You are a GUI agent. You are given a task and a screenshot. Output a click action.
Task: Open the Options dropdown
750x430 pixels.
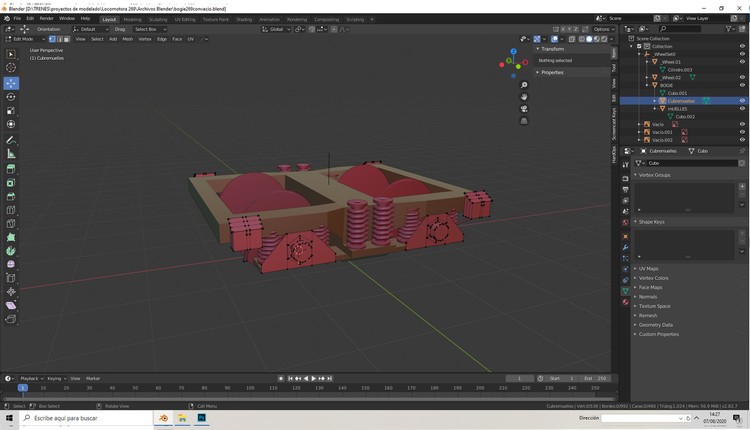604,29
